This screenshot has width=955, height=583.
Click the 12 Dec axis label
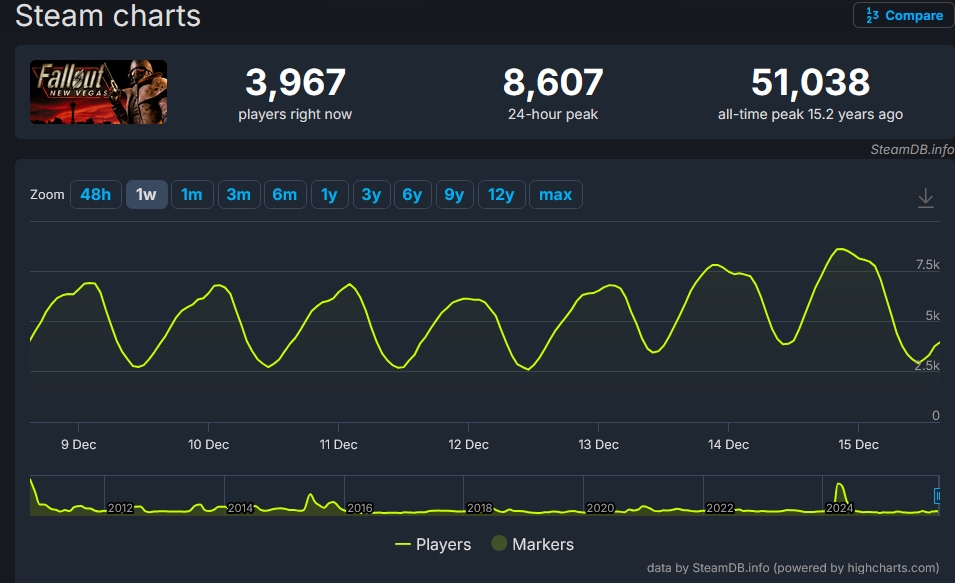coord(468,445)
